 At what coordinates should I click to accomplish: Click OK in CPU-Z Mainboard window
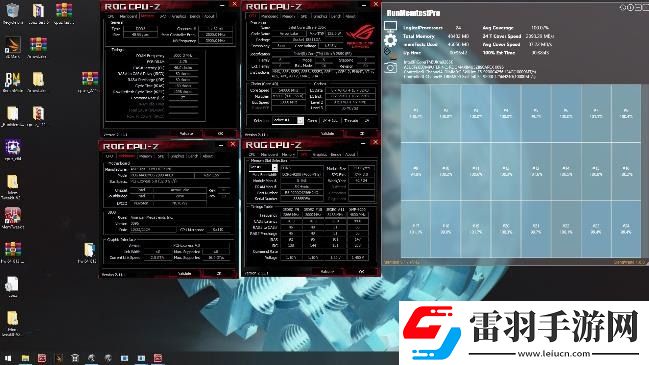tap(219, 274)
